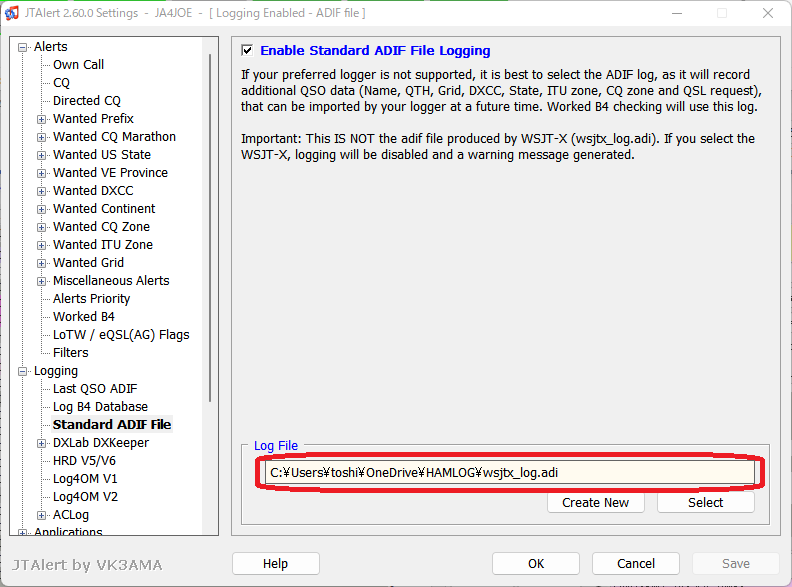Viewport: 792px width, 587px height.
Task: Select Wanted Continent tree item
Action: pos(104,209)
